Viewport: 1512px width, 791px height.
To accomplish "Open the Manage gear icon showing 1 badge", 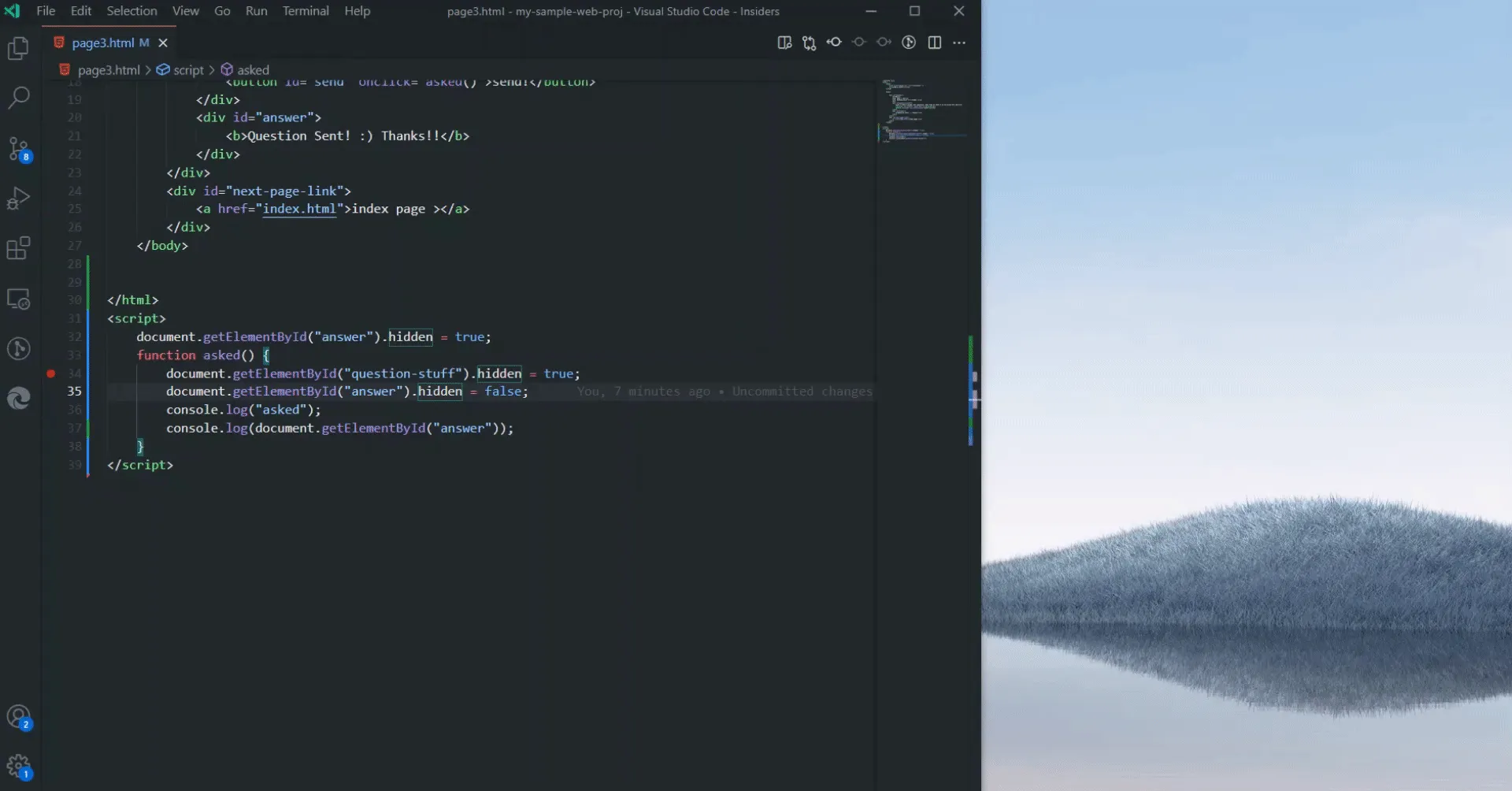I will coord(19,766).
